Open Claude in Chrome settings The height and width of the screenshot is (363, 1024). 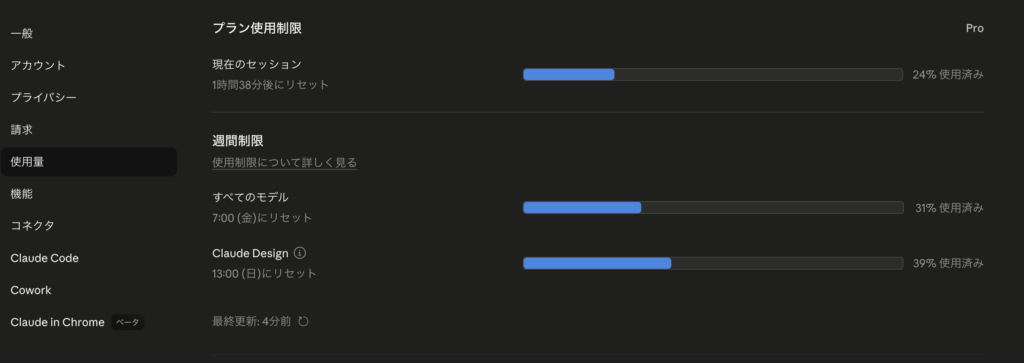point(89,323)
